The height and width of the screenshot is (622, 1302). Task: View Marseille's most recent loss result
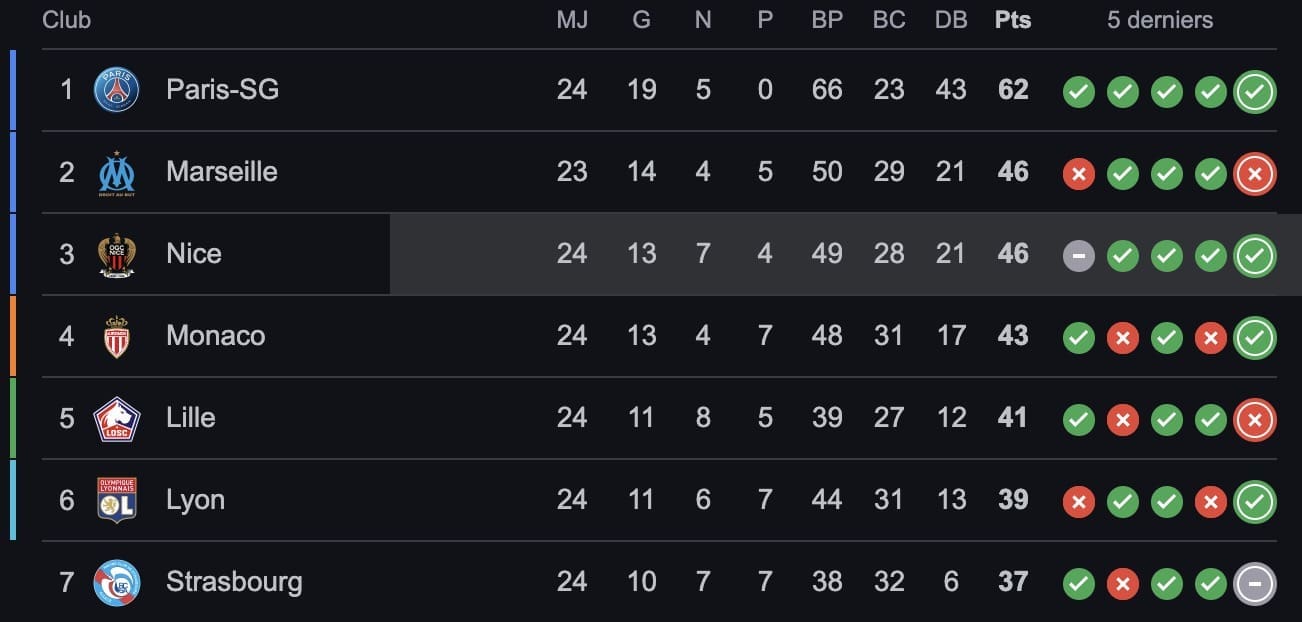pyautogui.click(x=1255, y=174)
